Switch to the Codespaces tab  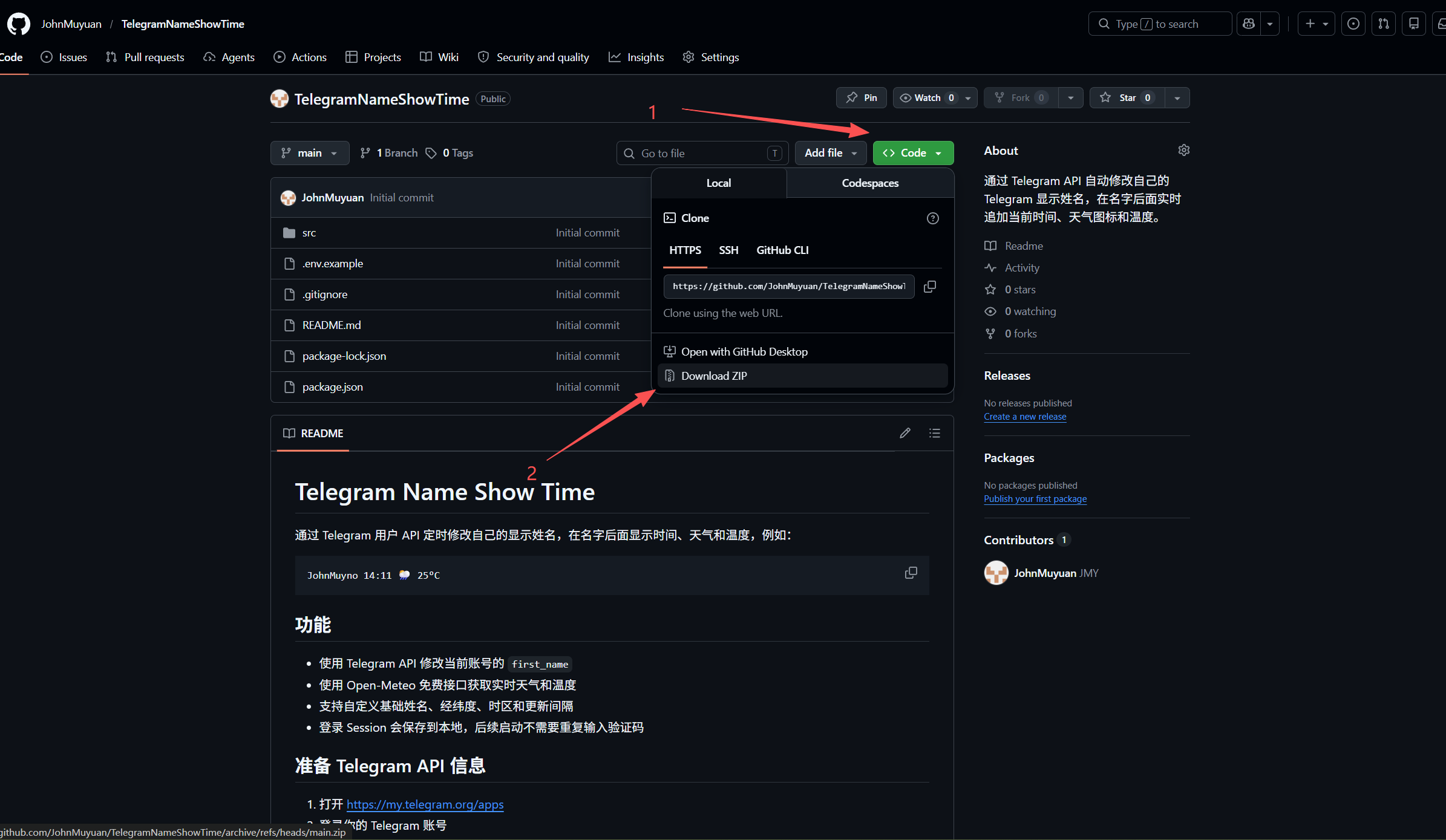pos(870,183)
